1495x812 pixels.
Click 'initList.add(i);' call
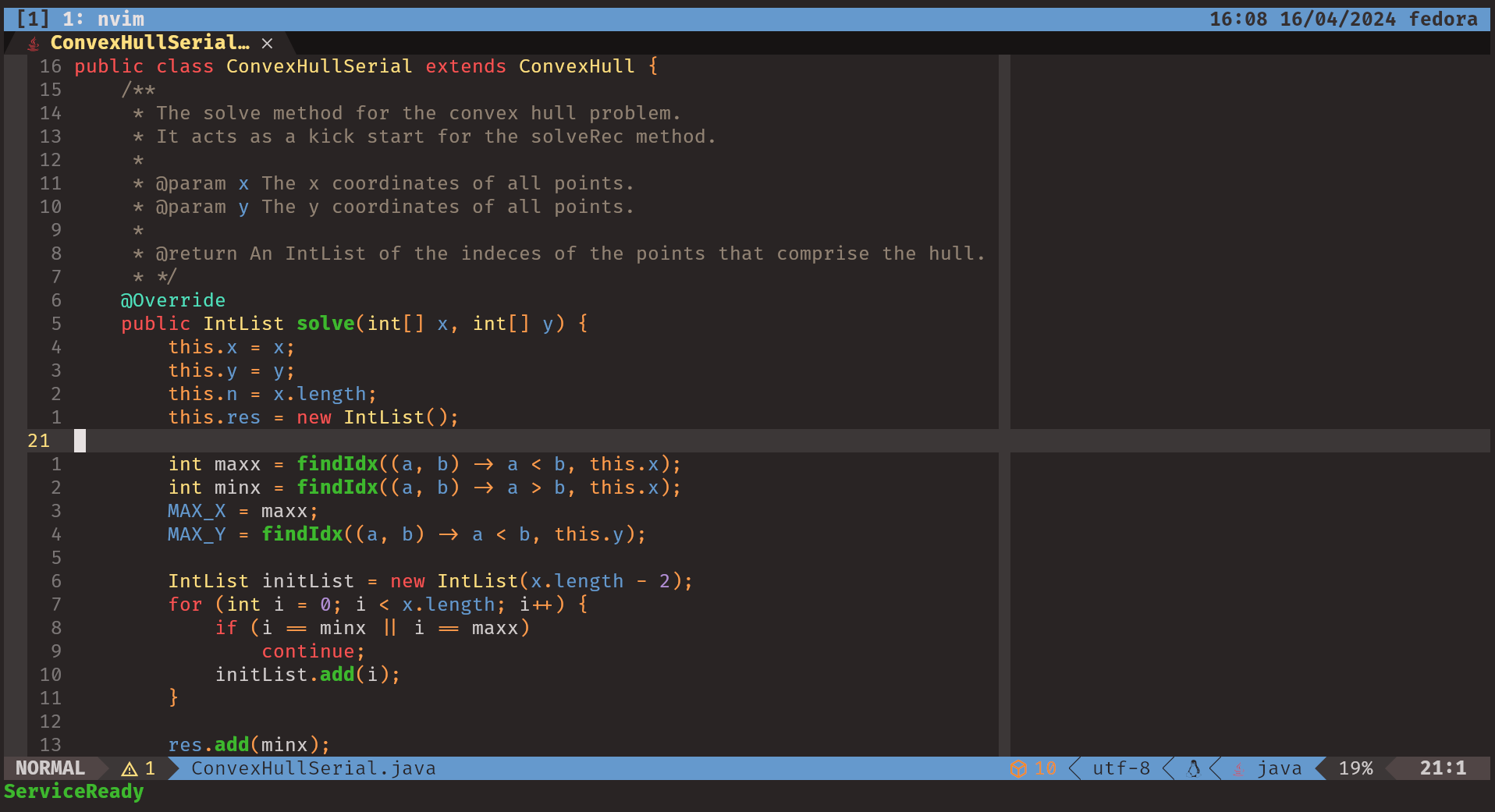pyautogui.click(x=308, y=675)
